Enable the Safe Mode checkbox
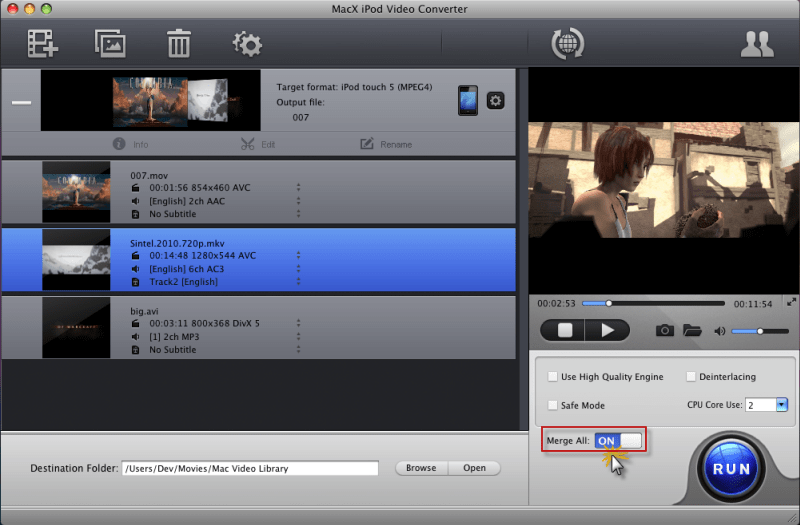Viewport: 800px width, 525px height. (x=552, y=405)
